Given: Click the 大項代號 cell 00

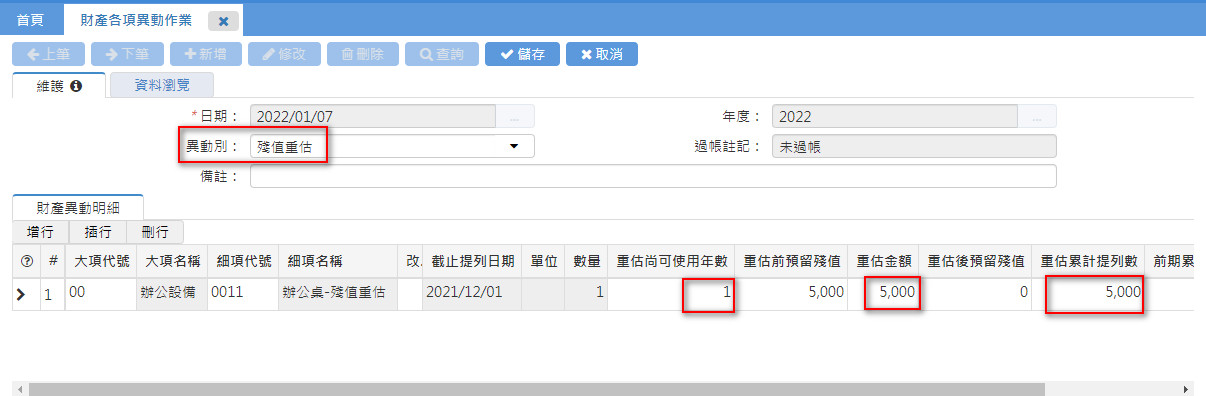Looking at the screenshot, I should point(101,294).
